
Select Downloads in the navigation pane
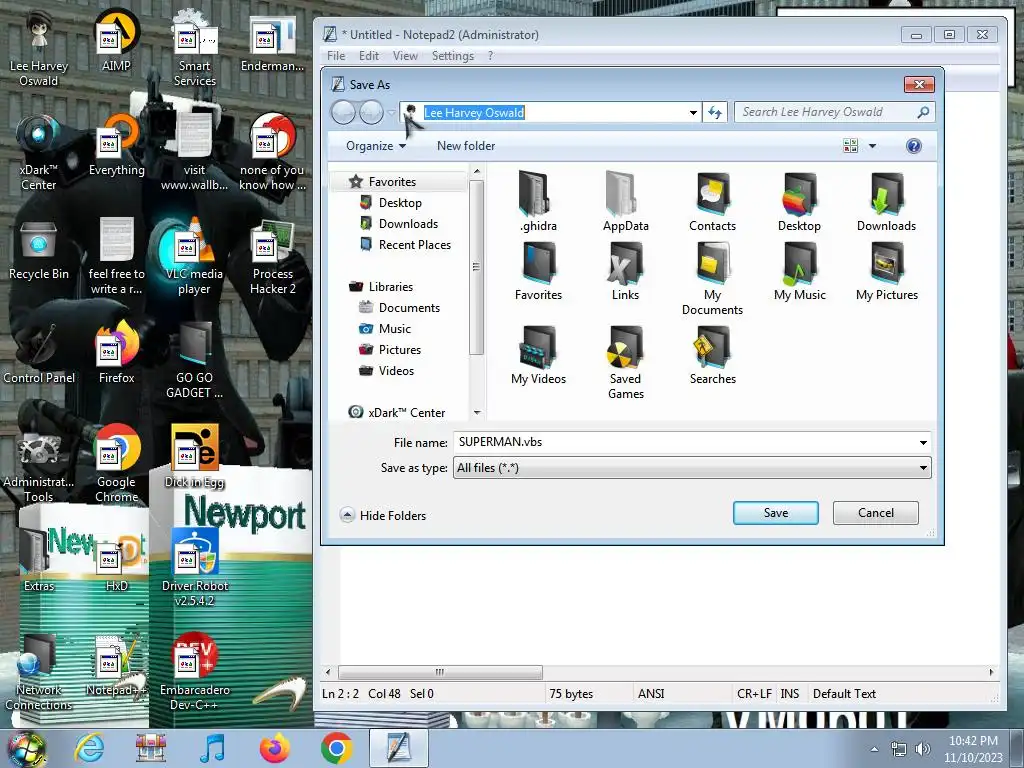tap(408, 223)
